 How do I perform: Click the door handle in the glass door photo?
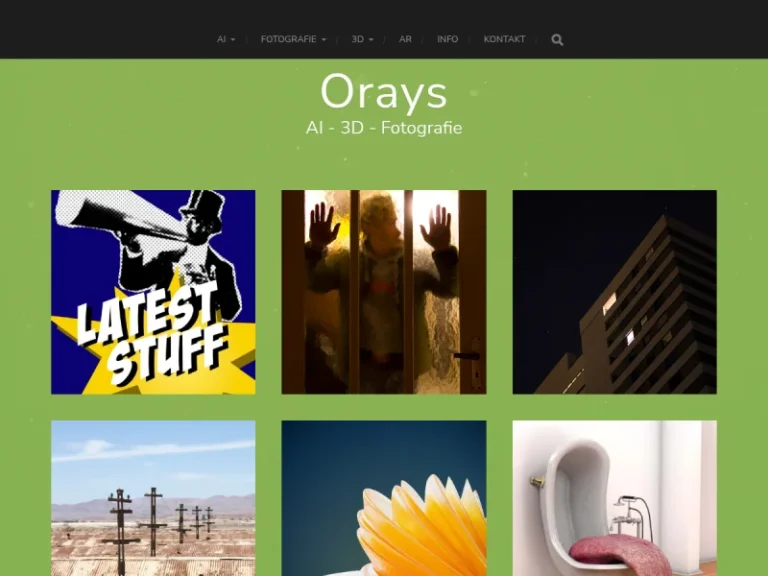coord(468,355)
